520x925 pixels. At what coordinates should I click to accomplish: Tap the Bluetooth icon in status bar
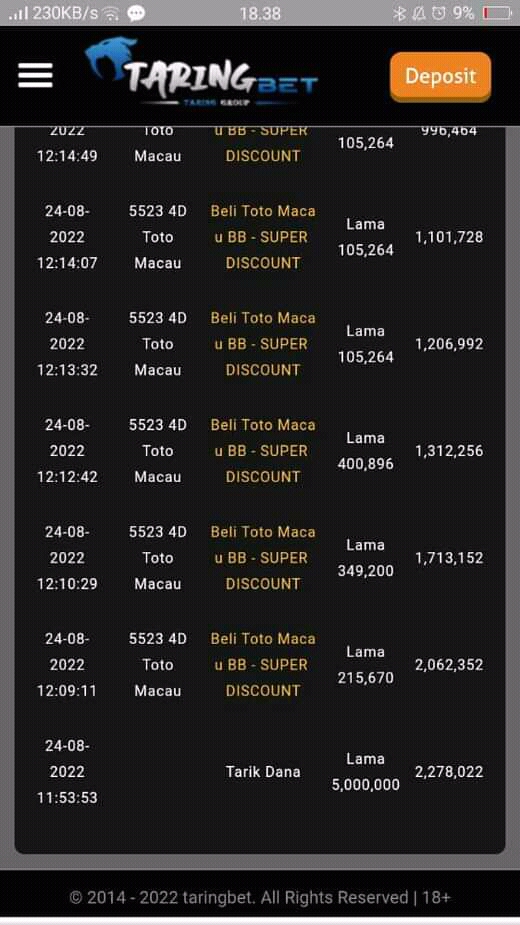(400, 13)
